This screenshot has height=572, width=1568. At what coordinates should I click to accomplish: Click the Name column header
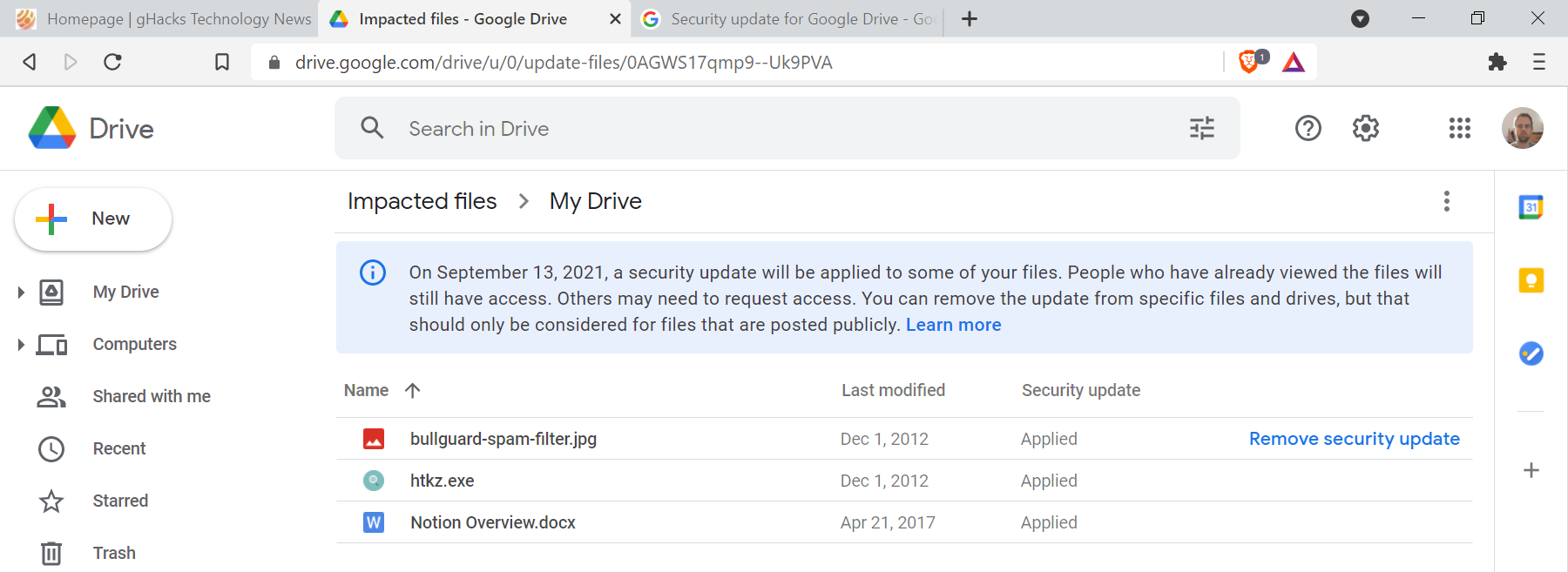[366, 390]
